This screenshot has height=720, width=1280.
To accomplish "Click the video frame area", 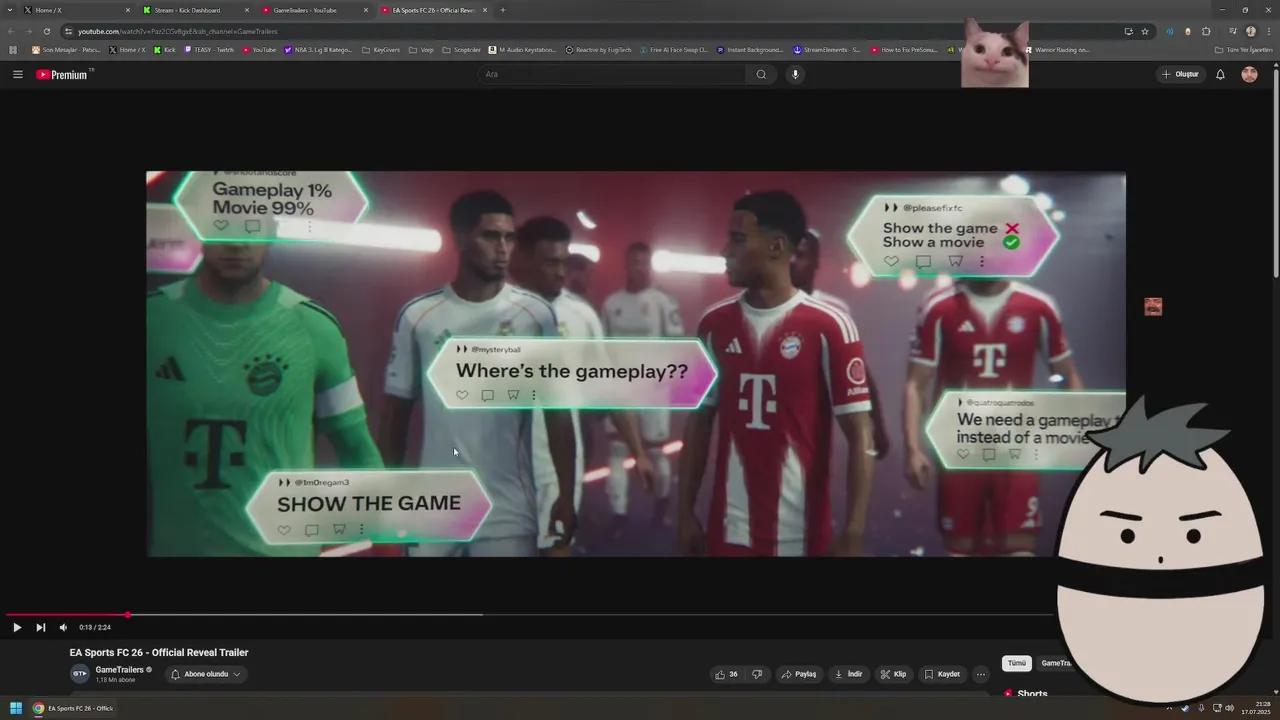I will coord(636,364).
